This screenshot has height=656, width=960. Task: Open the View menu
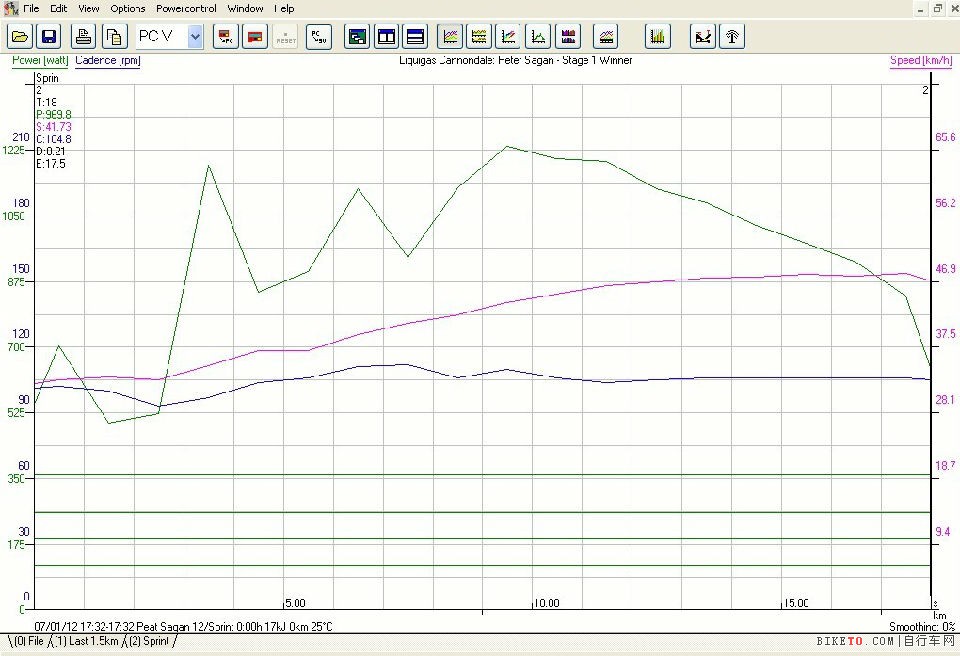pos(89,8)
